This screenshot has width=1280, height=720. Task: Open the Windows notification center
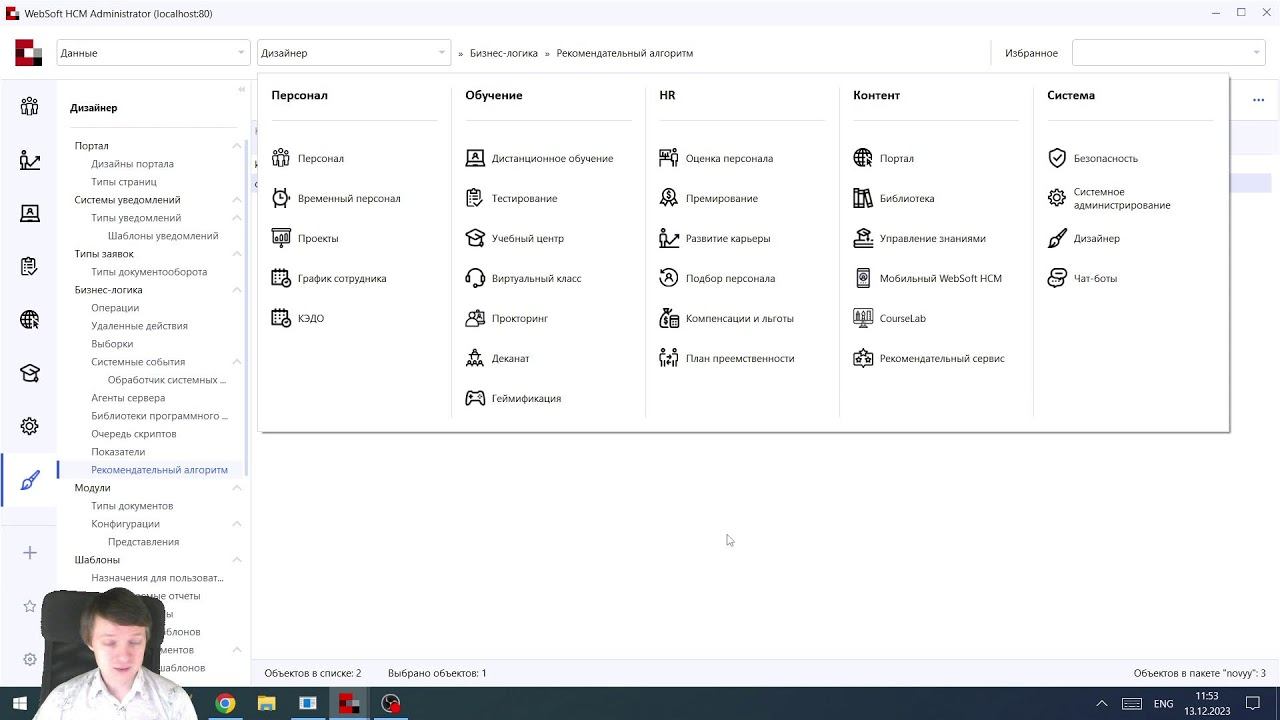[x=1253, y=703]
